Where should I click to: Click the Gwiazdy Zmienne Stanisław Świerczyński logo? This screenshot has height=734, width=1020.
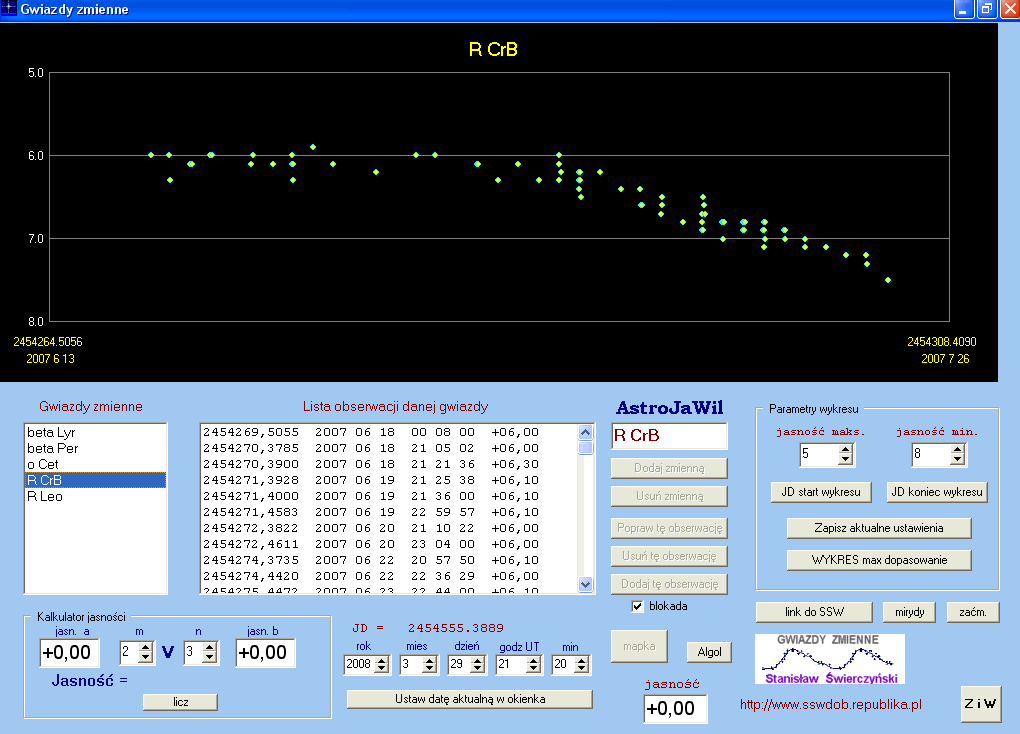(x=830, y=659)
